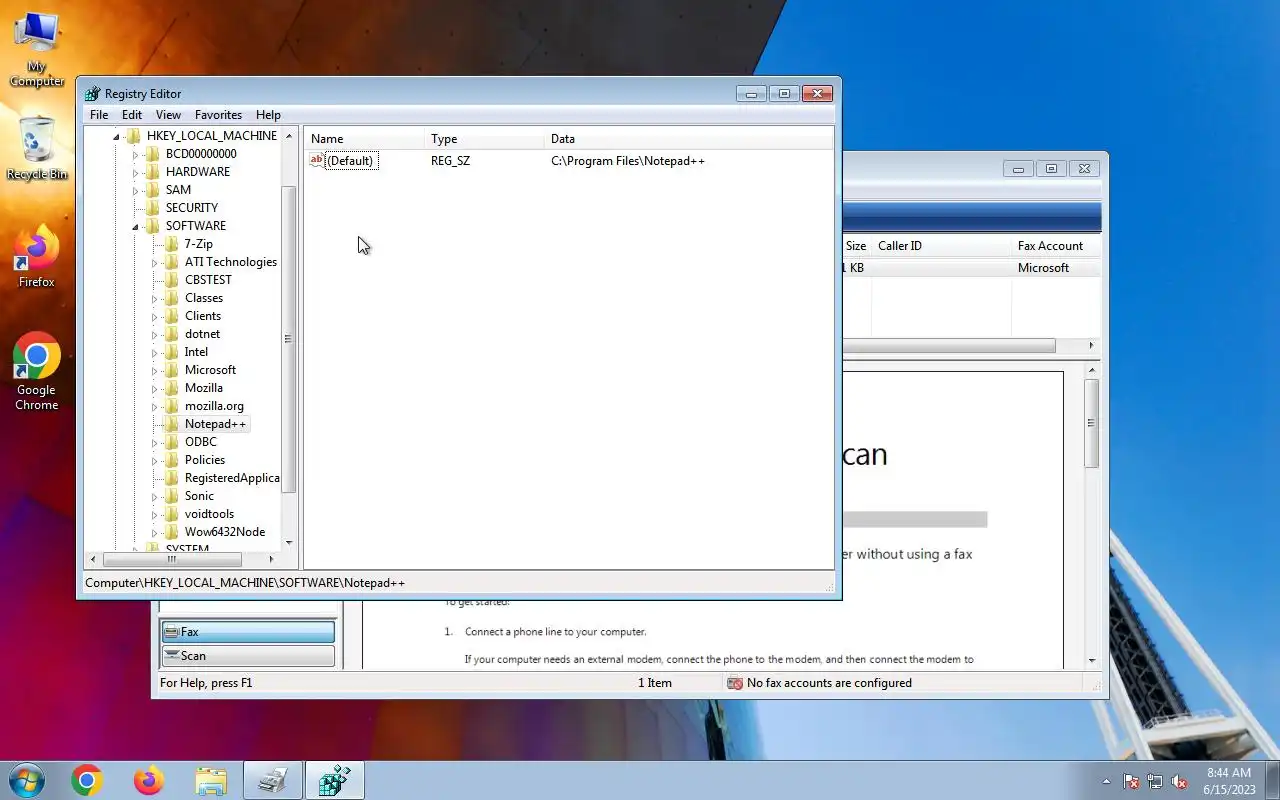The image size is (1280, 800).
Task: Select the Notepad++ folder icon
Action: tap(172, 424)
